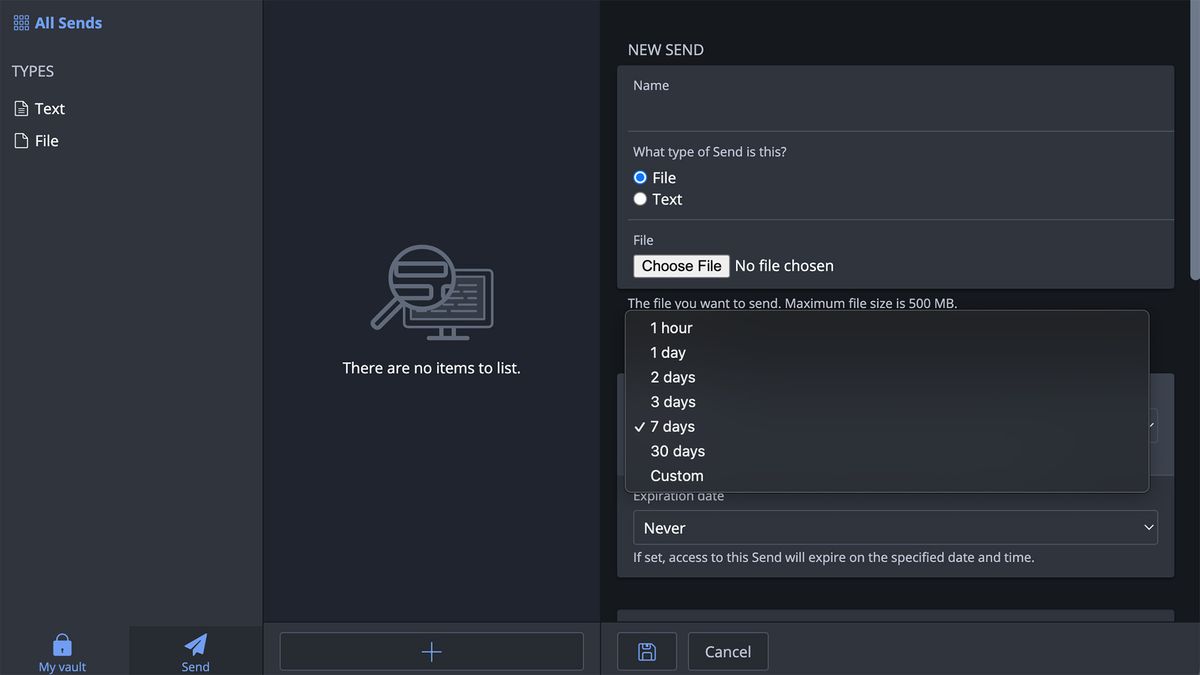Screen dimensions: 1200x675
Task: Select the Text type icon in sidebar
Action: 21,108
